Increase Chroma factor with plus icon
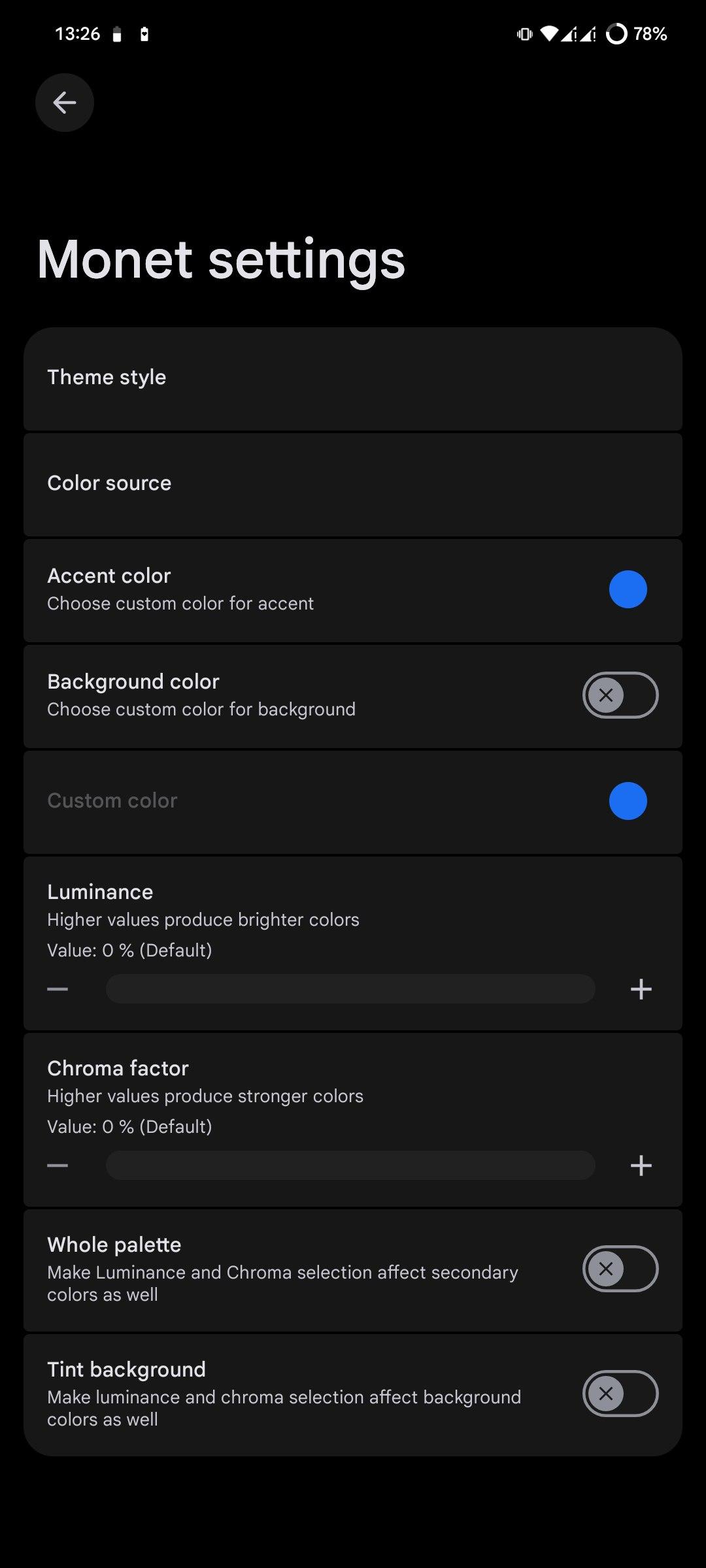 (641, 1166)
